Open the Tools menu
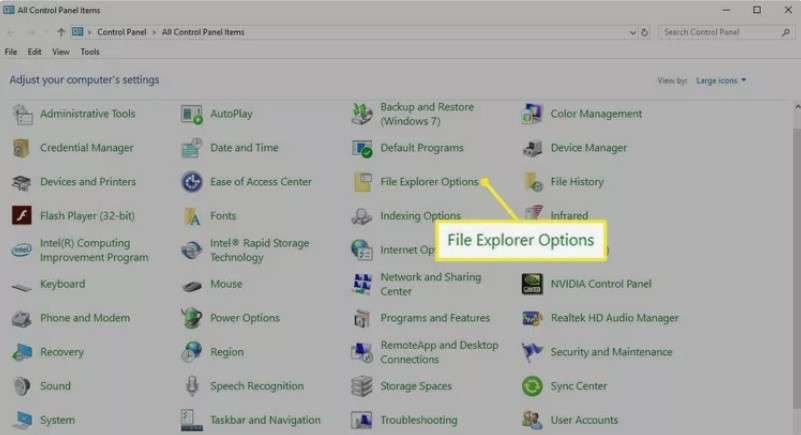 coord(90,52)
